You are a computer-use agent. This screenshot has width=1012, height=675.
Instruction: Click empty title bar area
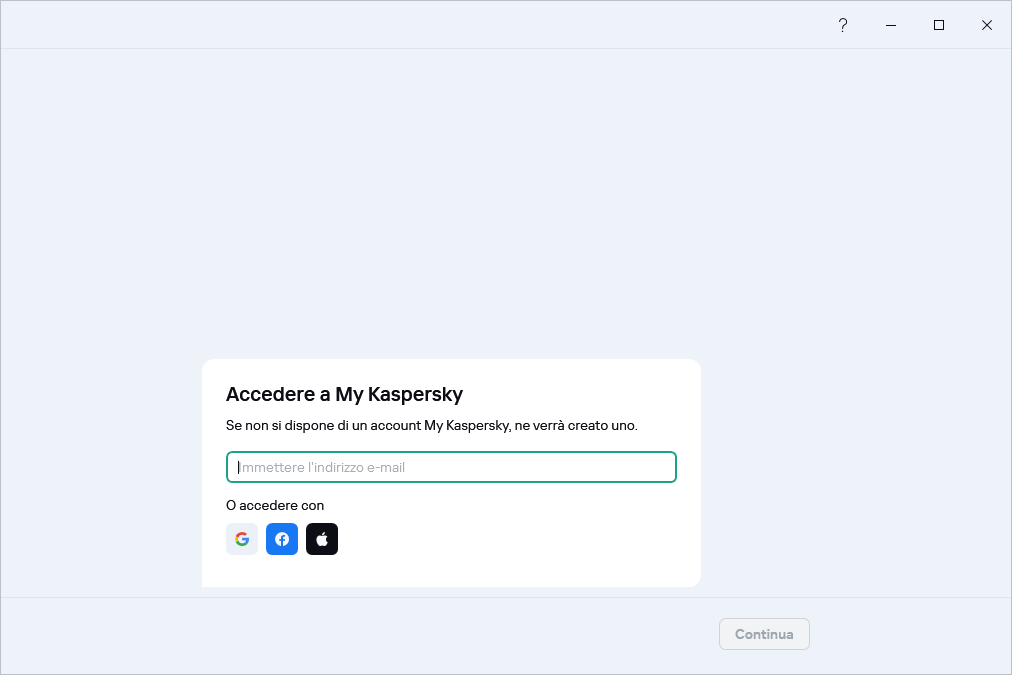tap(400, 25)
